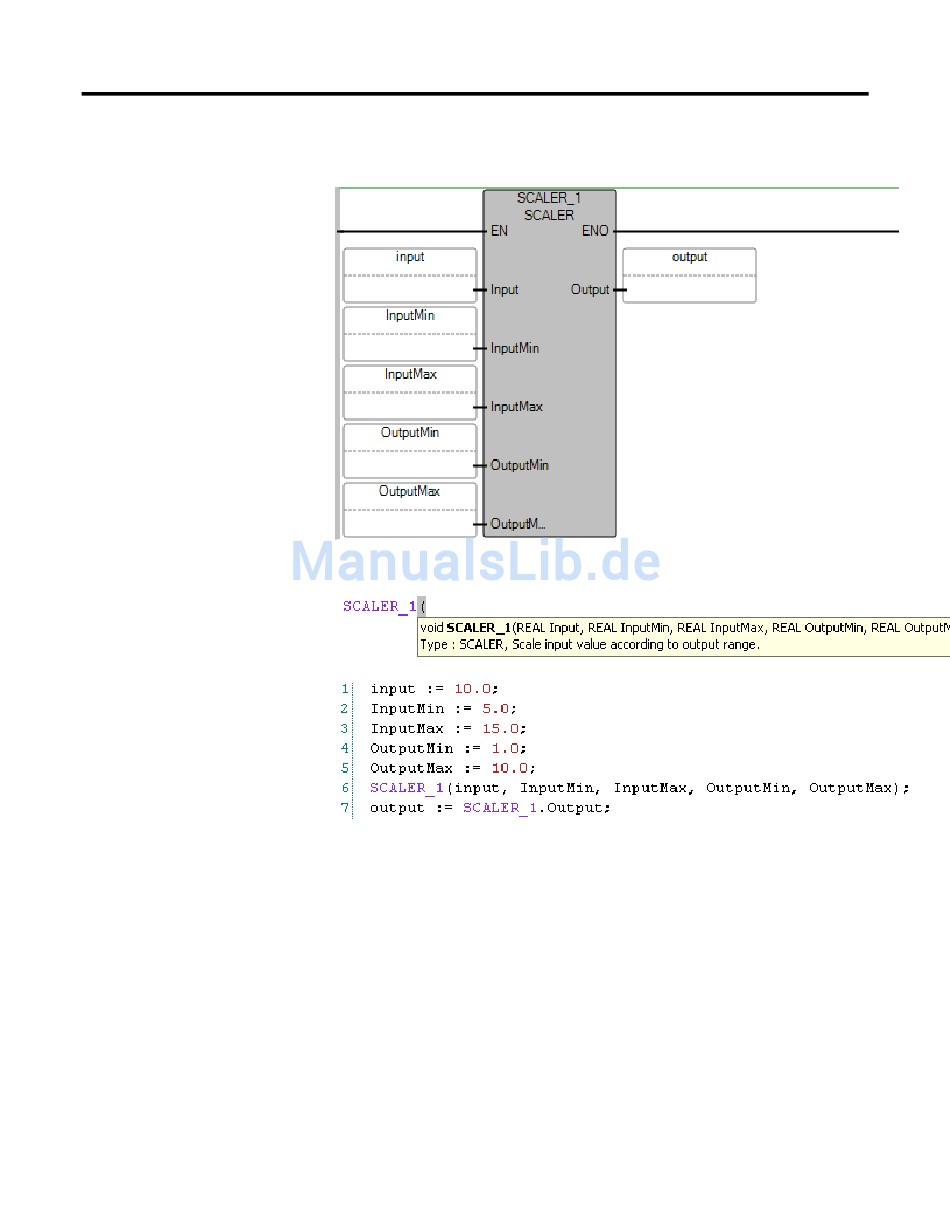This screenshot has width=950, height=1229.
Task: Click the output variable box
Action: pos(689,275)
